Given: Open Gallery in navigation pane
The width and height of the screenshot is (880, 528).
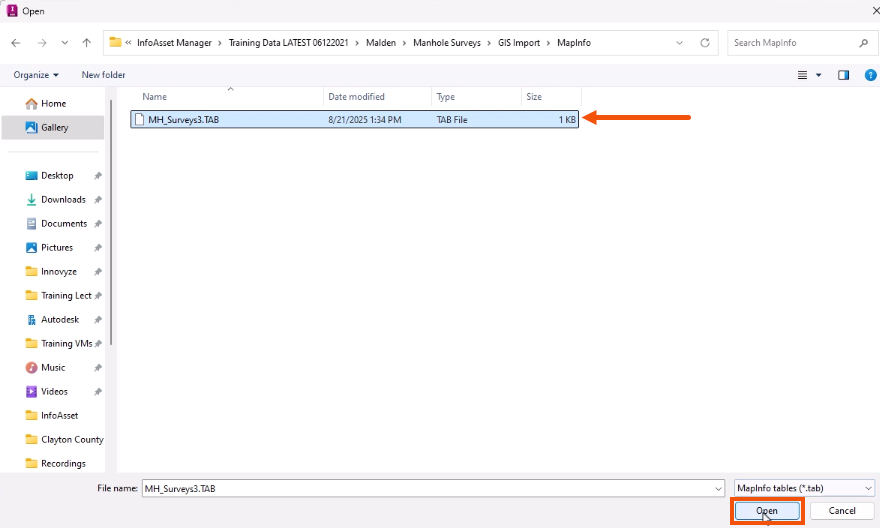Looking at the screenshot, I should [54, 127].
